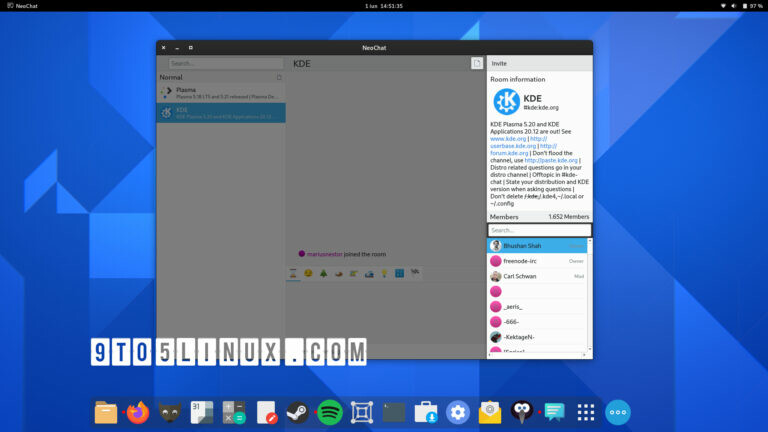768x432 pixels.
Task: Open the Calendar app in the dock
Action: [202, 412]
